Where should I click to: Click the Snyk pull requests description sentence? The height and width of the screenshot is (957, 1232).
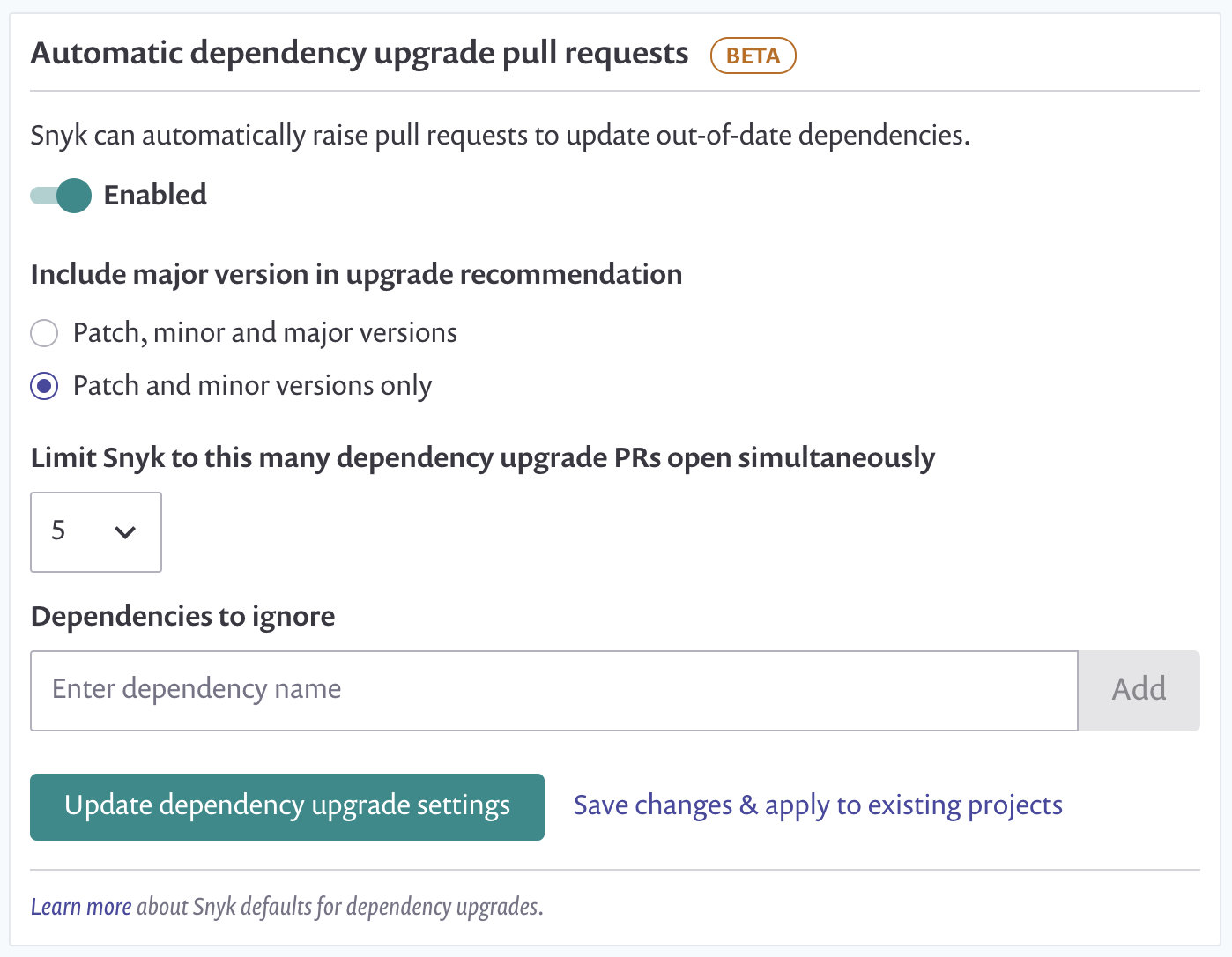500,136
